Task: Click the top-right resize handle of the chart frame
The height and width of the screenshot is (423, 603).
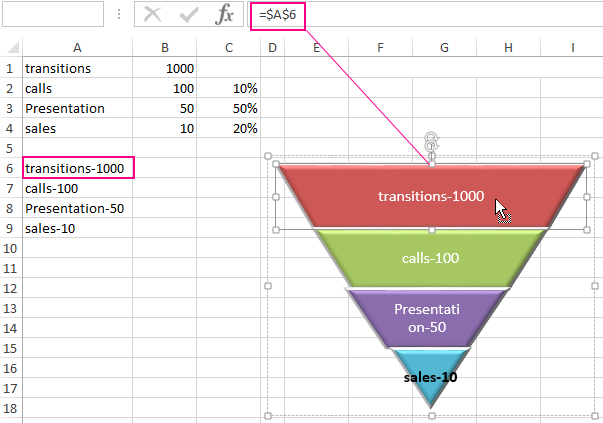Action: 596,156
